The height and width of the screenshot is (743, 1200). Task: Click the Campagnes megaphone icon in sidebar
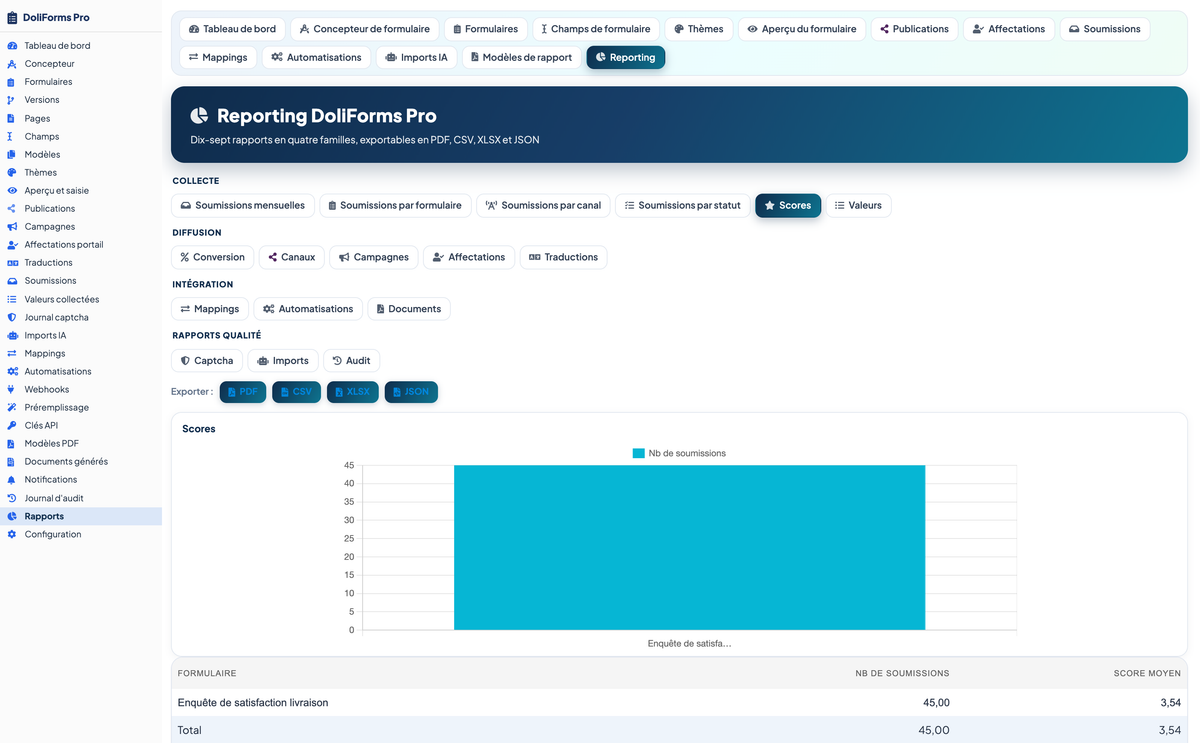tap(12, 226)
